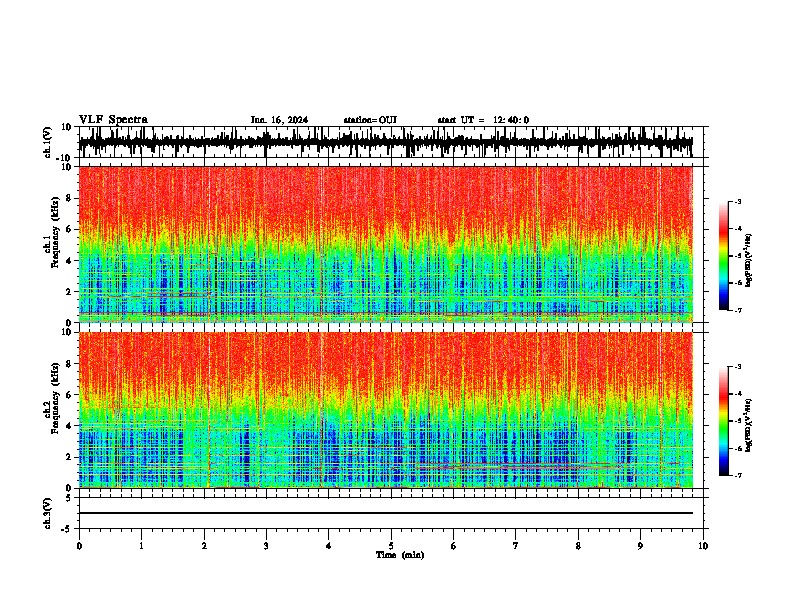Image resolution: width=792 pixels, height=612 pixels.
Task: Click the time axis tick label "1"
Action: (141, 546)
